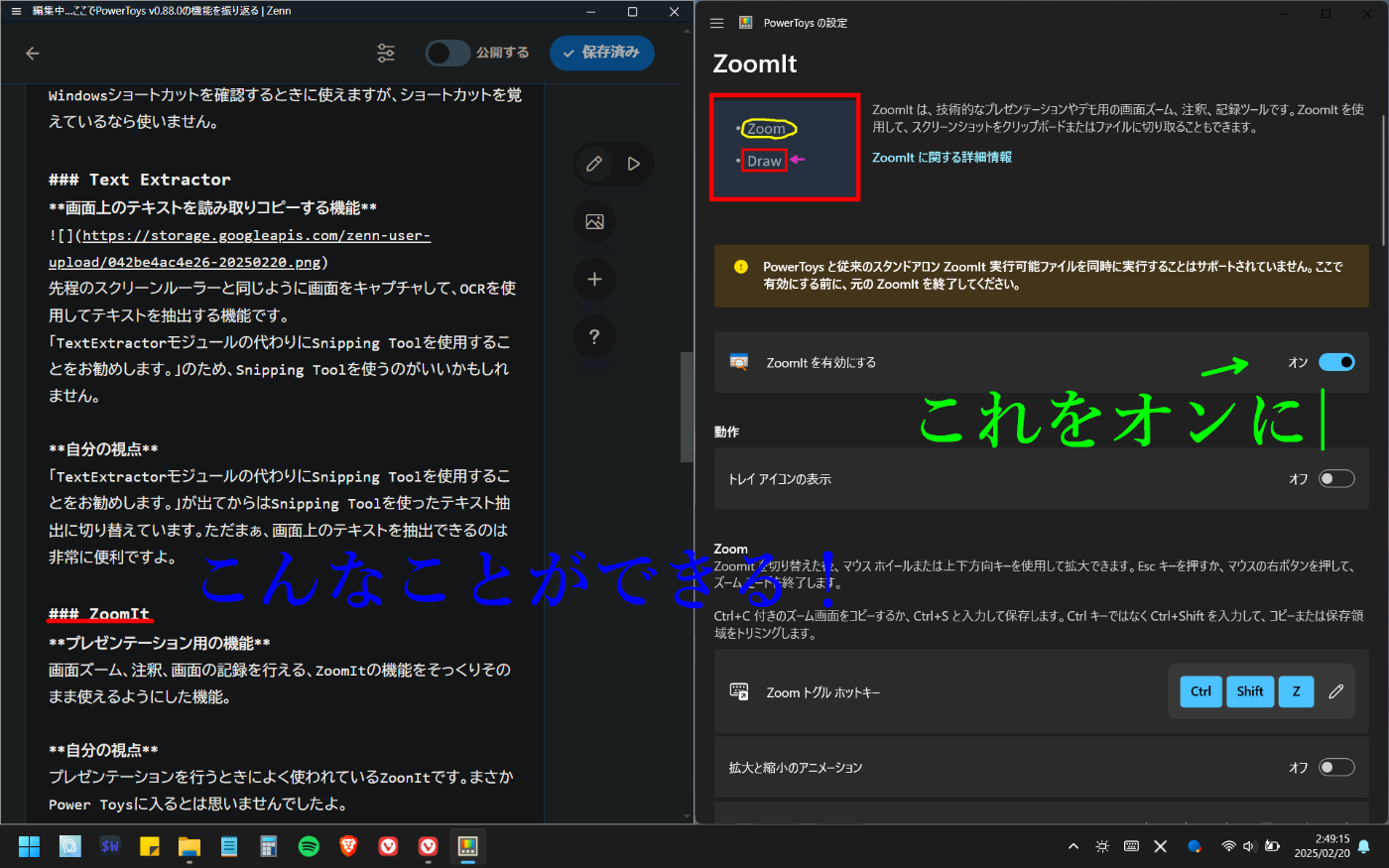This screenshot has width=1389, height=868.
Task: Open the volume control in system tray
Action: click(1249, 846)
